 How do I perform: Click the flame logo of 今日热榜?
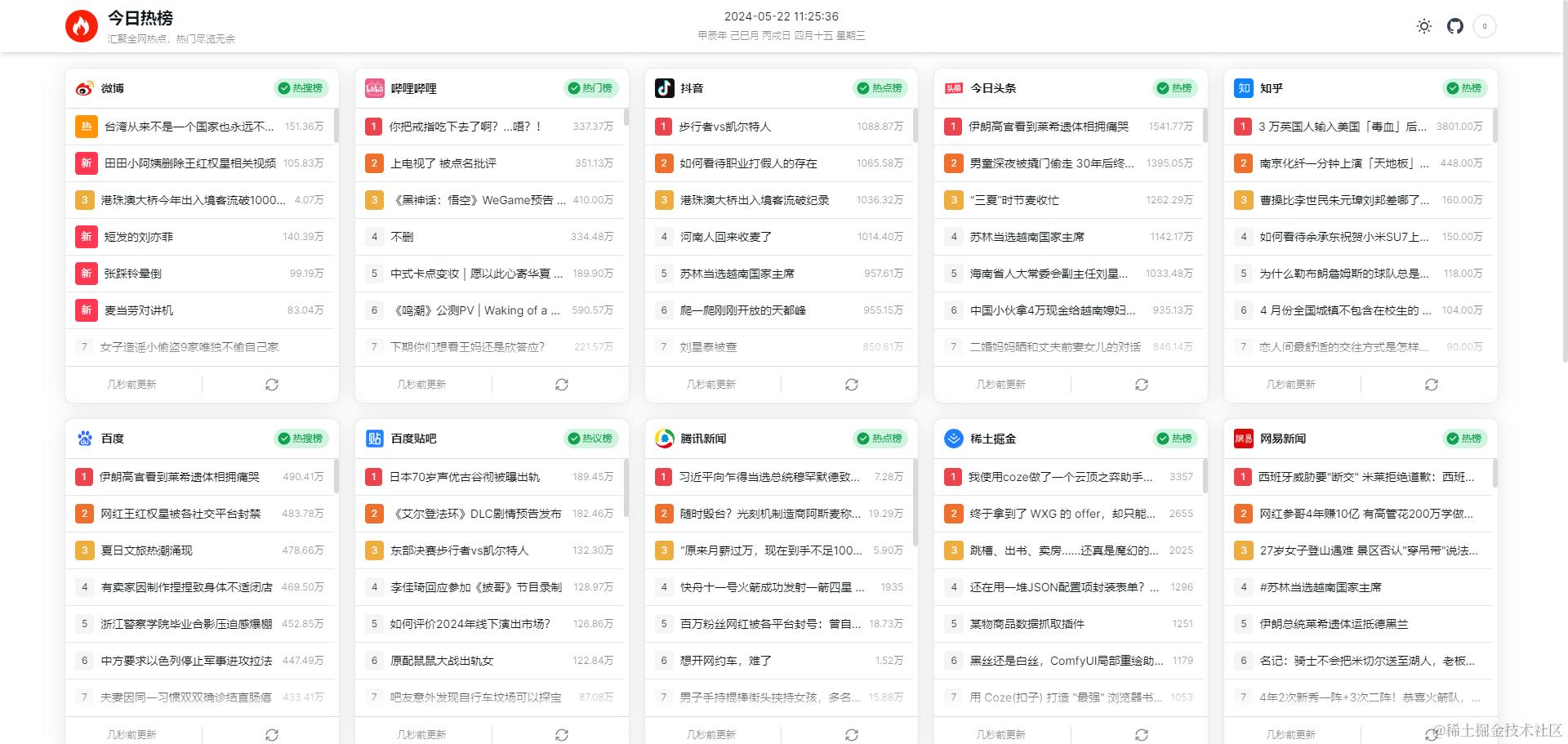coord(81,26)
